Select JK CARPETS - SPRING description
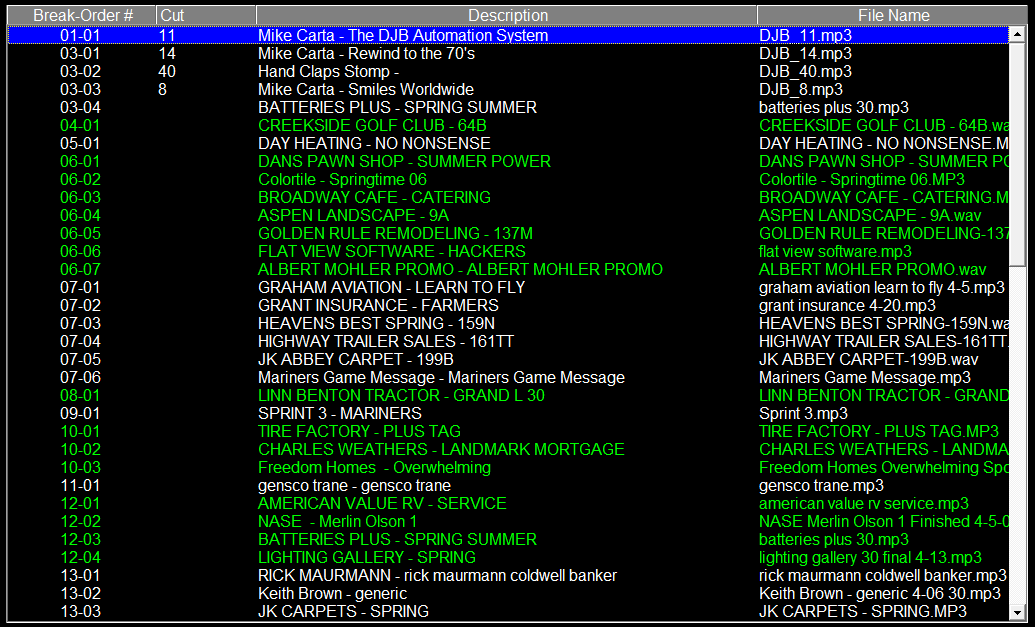Screen dimensions: 1035x627 click(343, 610)
